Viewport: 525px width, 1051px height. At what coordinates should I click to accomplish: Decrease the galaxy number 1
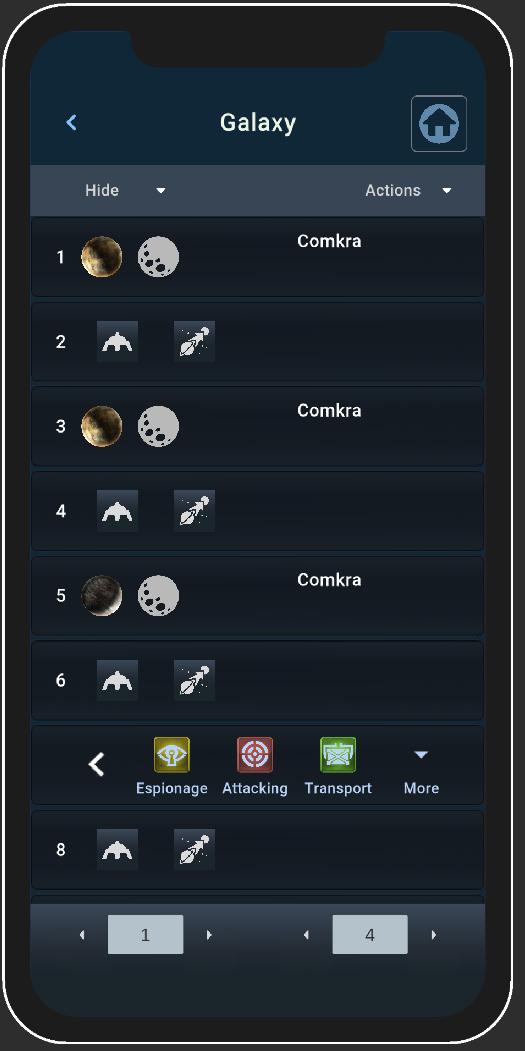[82, 934]
